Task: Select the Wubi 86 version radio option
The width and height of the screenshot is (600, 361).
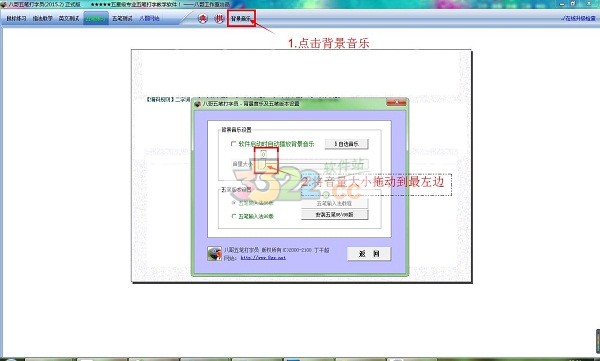Action: pyautogui.click(x=234, y=203)
